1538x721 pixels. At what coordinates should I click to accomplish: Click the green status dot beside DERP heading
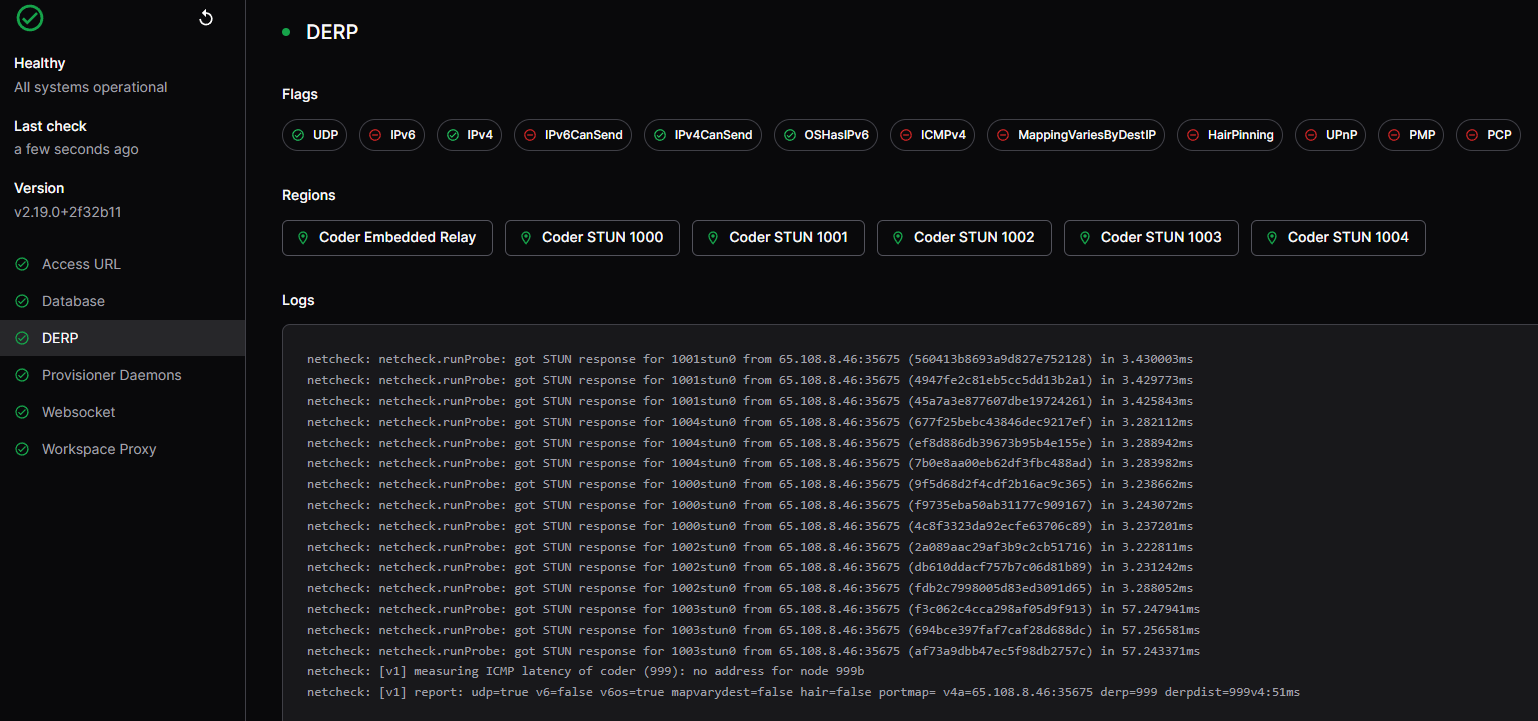pos(286,32)
